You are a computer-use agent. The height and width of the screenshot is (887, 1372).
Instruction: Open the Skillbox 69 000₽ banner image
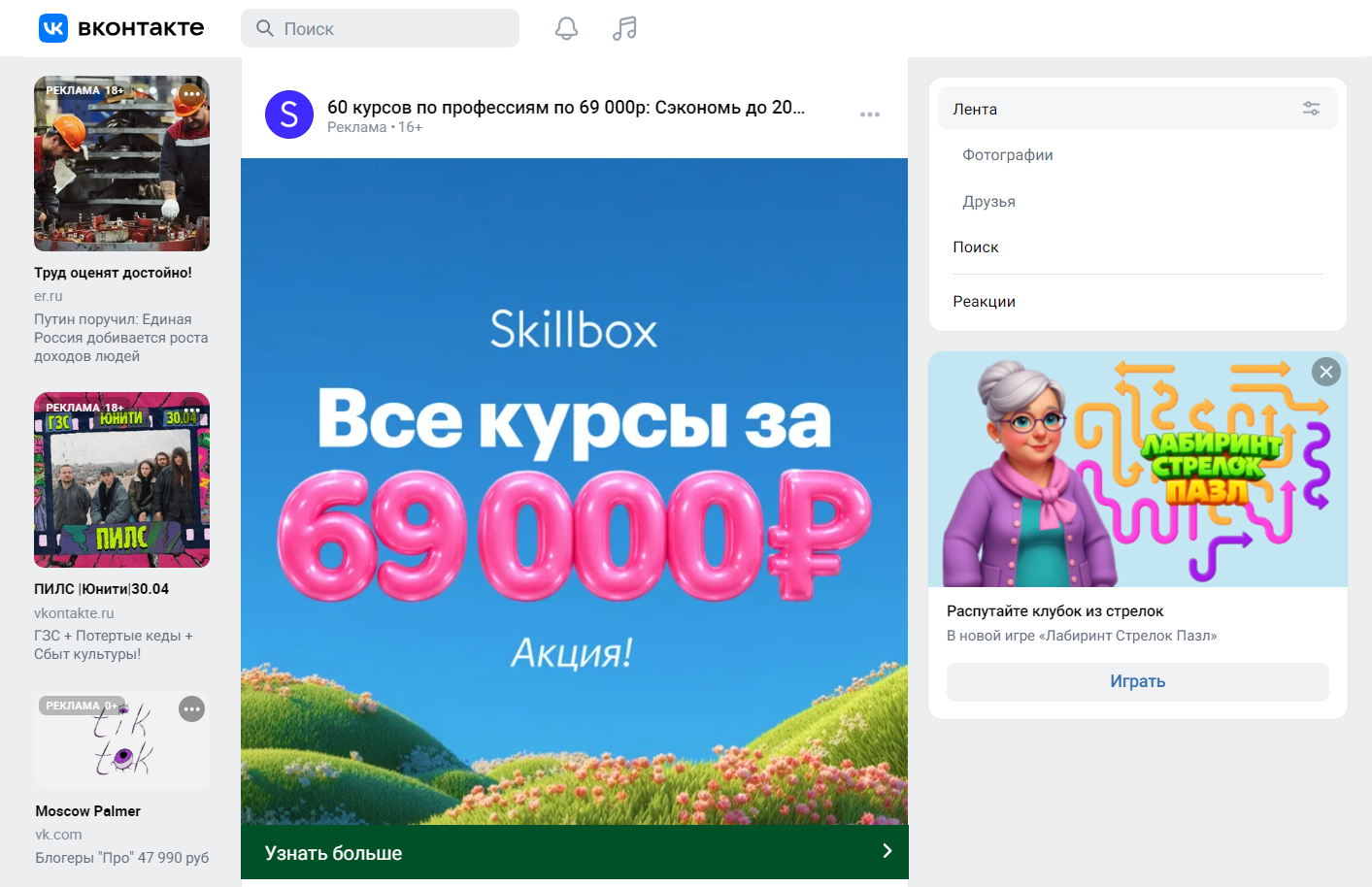tap(574, 491)
